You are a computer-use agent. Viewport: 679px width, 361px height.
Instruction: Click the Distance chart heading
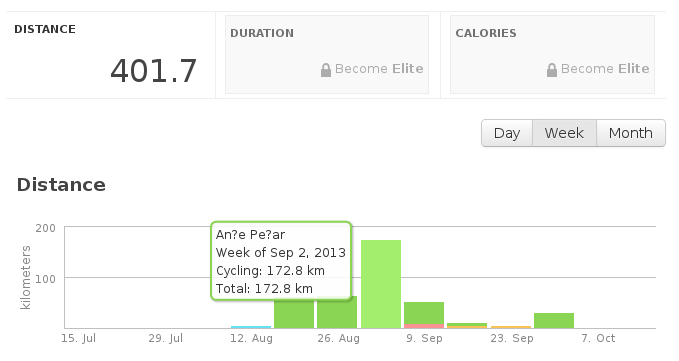pos(61,185)
